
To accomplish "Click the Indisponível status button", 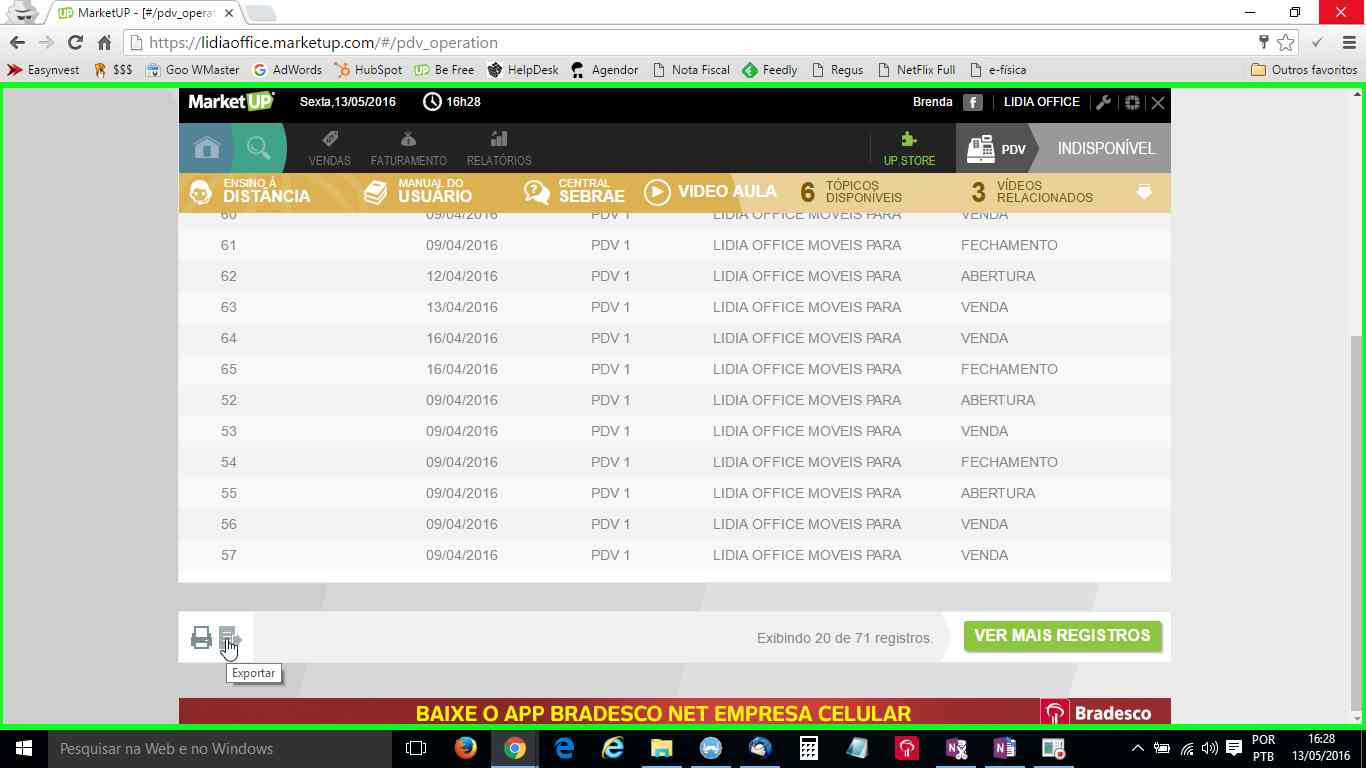I will click(x=1106, y=148).
